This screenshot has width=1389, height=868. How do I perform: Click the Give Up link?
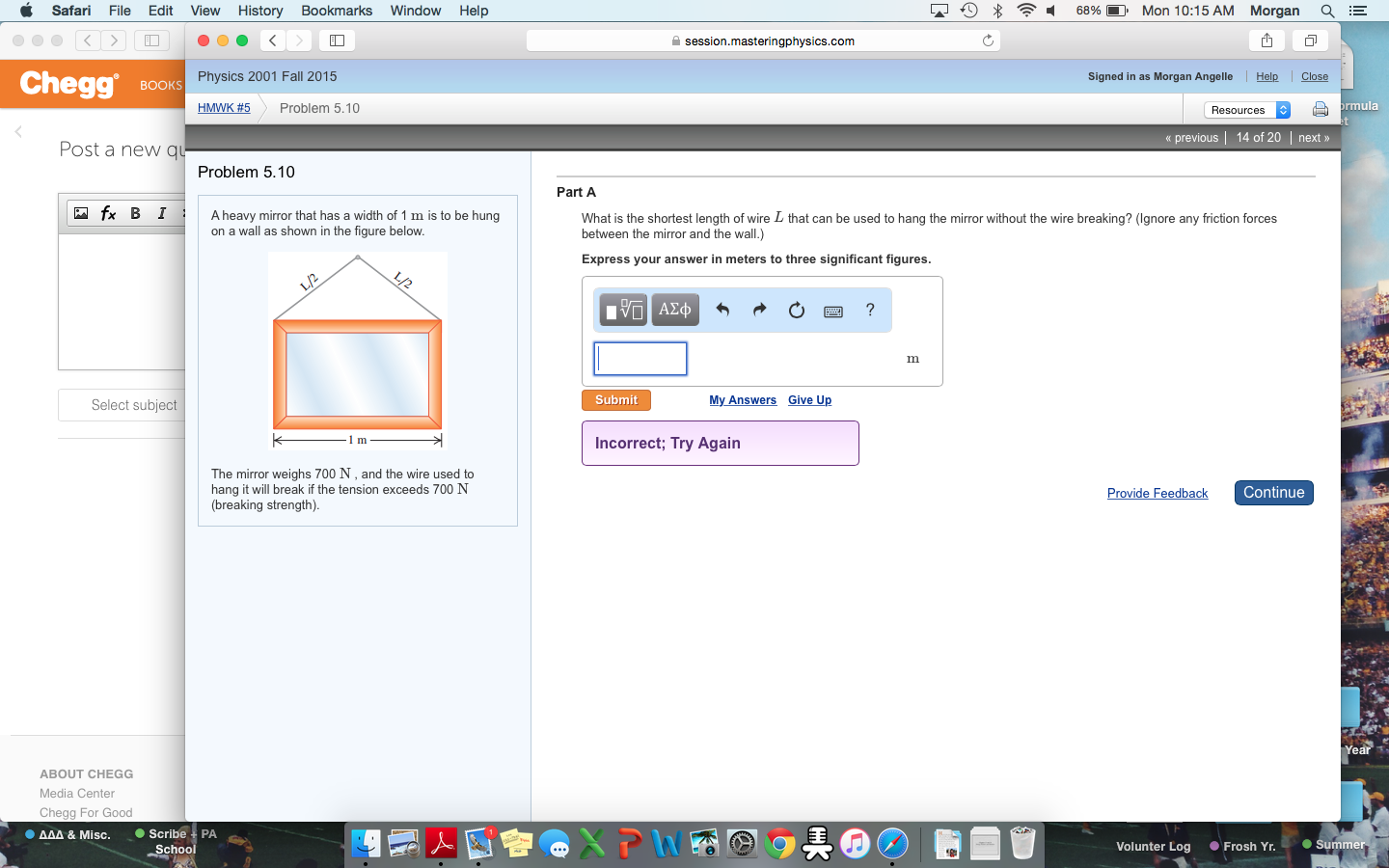click(809, 400)
